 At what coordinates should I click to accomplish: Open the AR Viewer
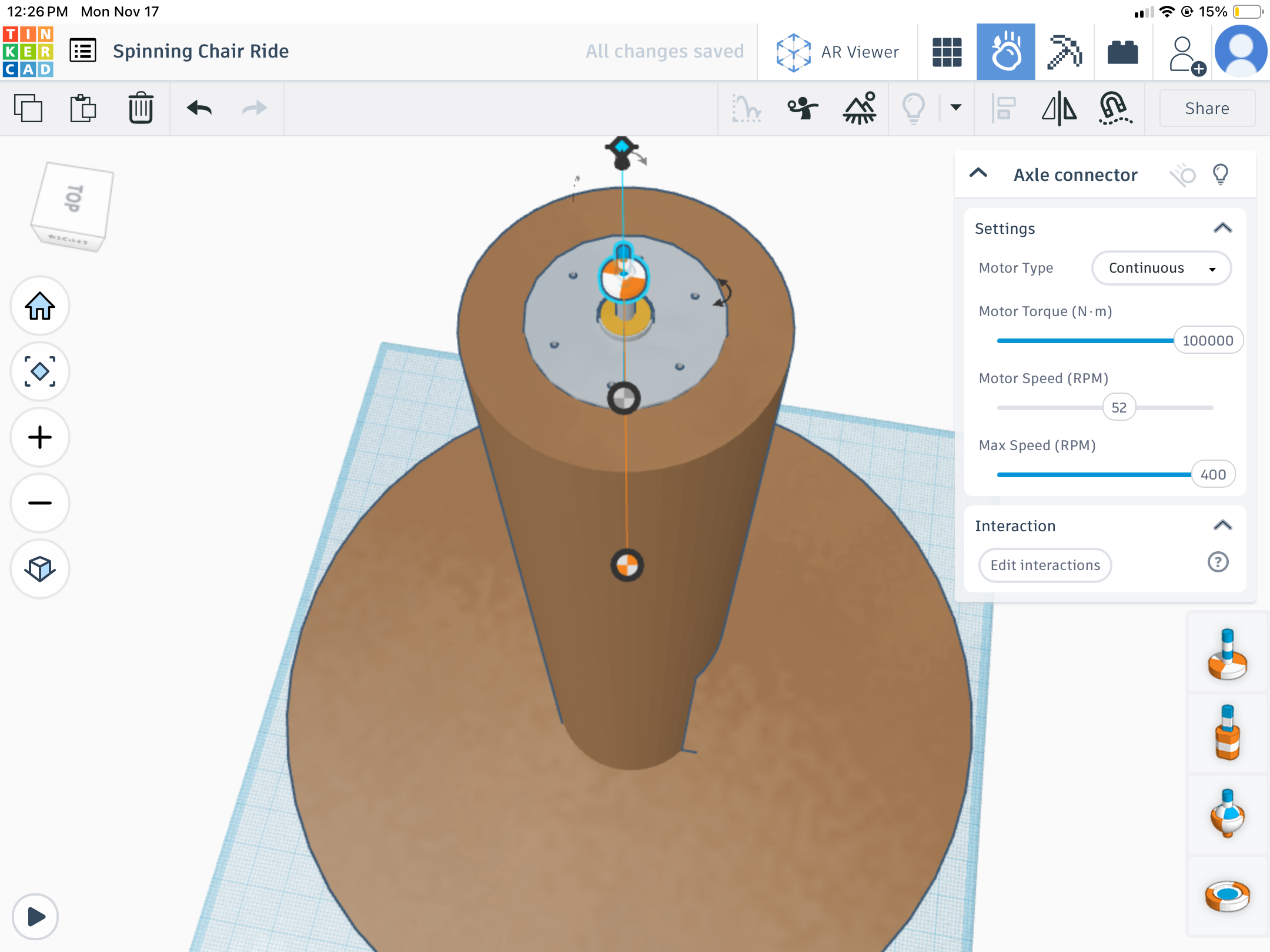(837, 52)
